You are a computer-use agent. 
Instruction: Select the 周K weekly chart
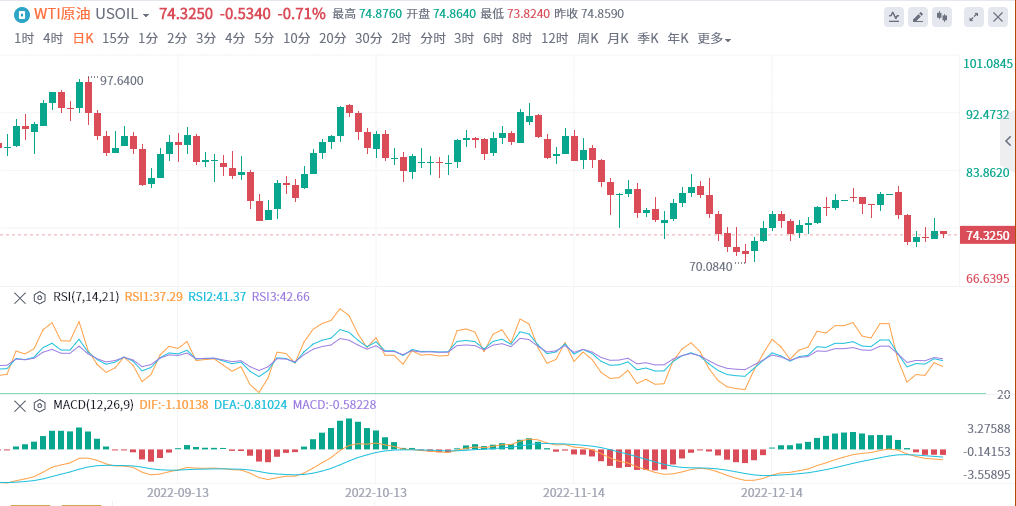[588, 39]
